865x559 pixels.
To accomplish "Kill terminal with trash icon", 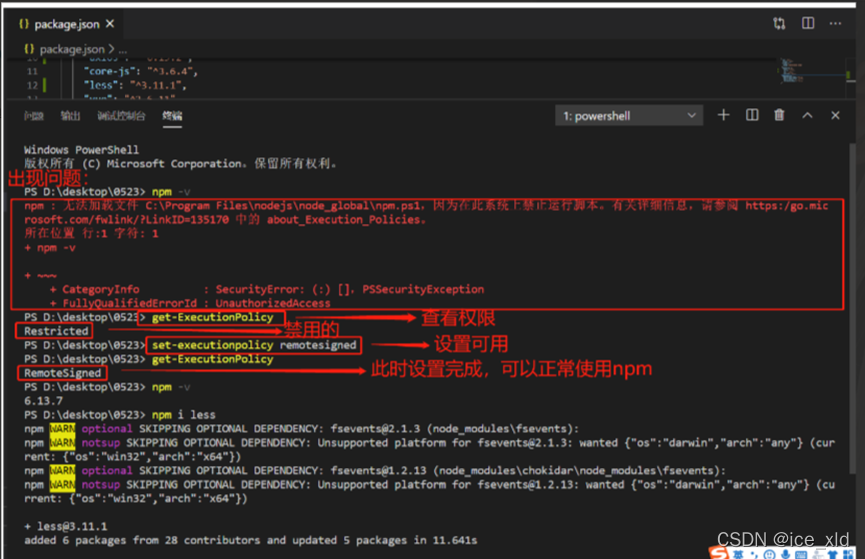I will [779, 115].
